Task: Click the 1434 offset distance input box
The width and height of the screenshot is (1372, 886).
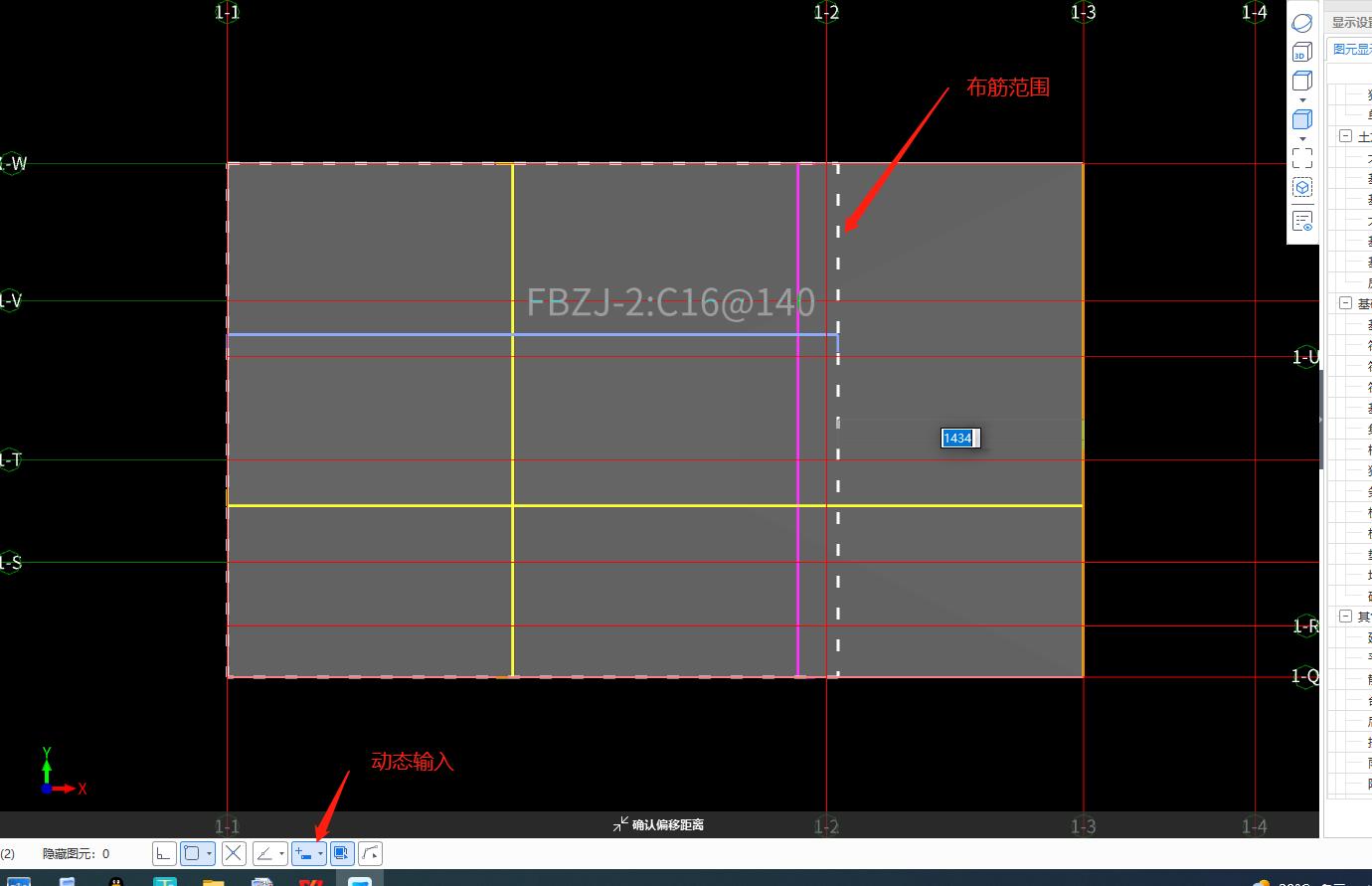Action: tap(960, 438)
